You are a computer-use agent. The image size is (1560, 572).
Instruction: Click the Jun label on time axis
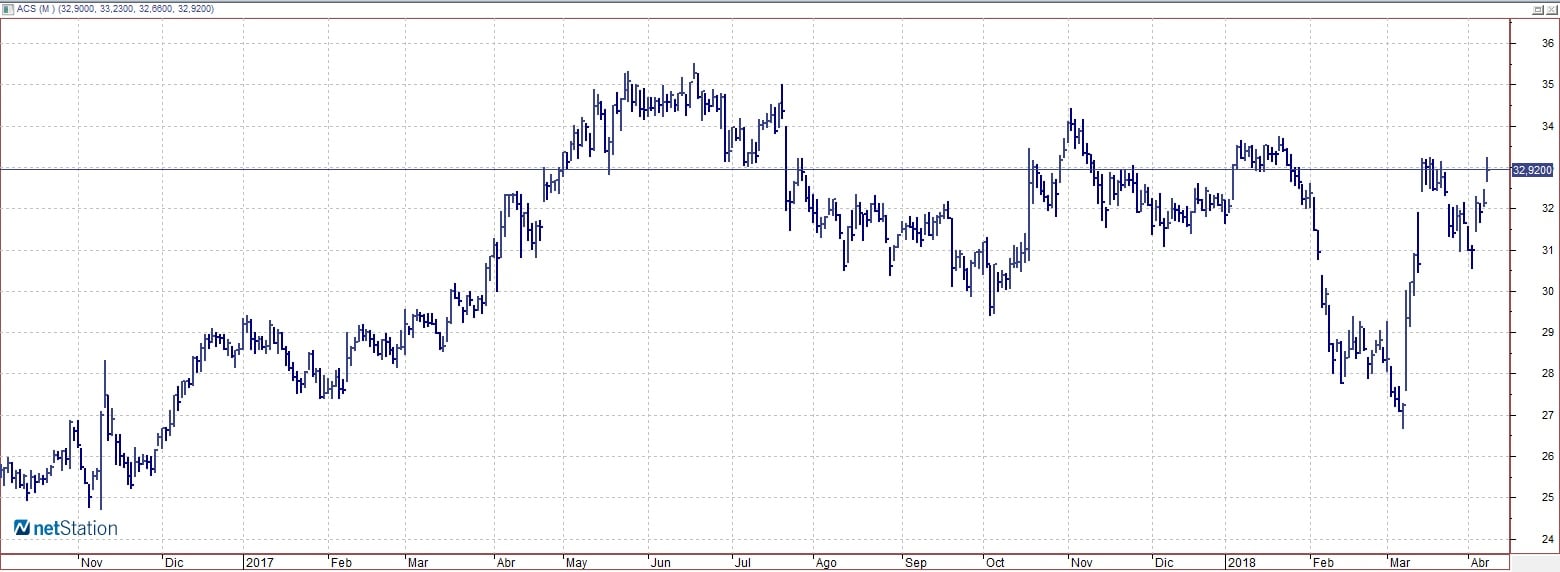(x=660, y=563)
